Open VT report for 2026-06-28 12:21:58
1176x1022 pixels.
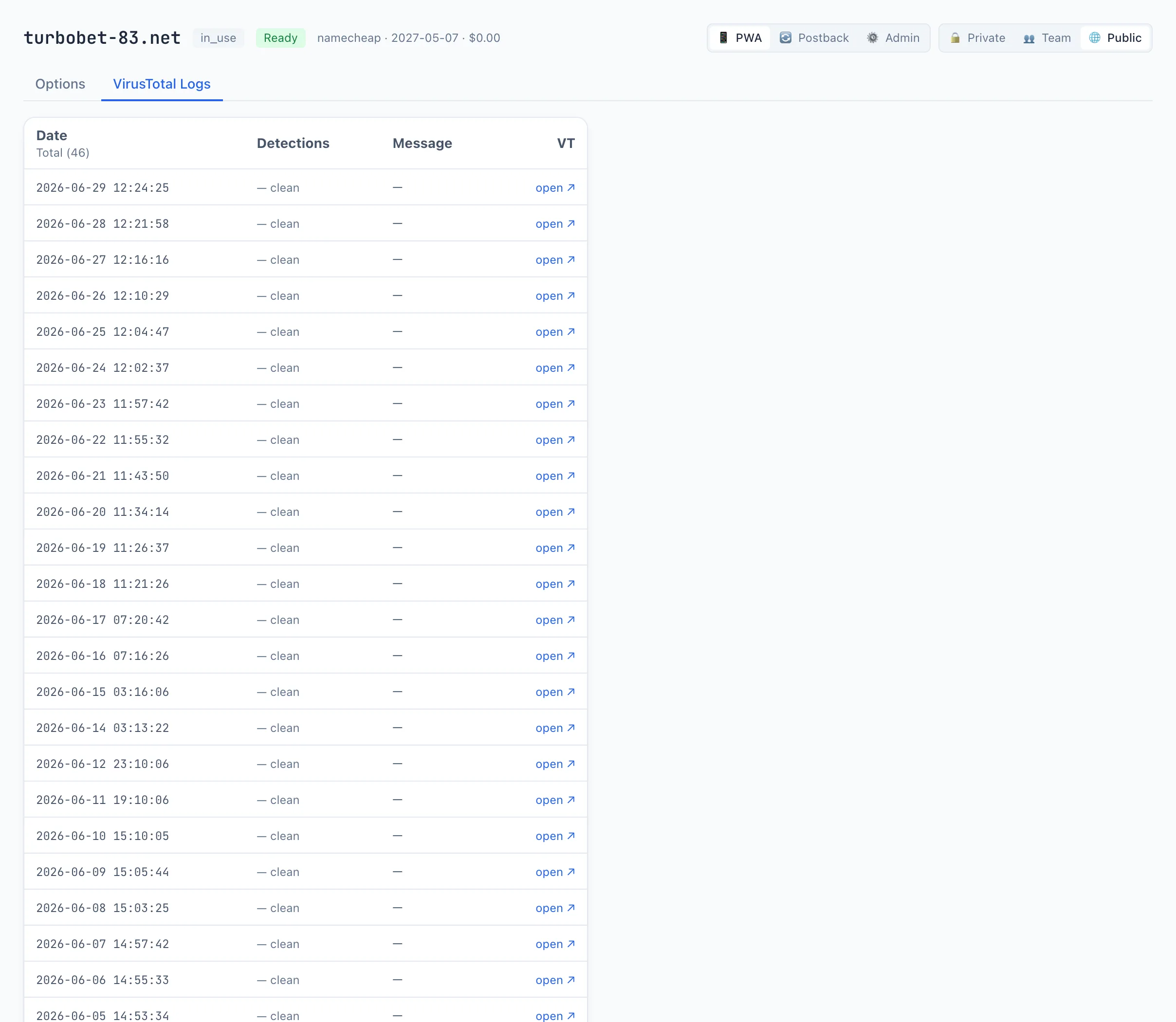click(x=555, y=223)
